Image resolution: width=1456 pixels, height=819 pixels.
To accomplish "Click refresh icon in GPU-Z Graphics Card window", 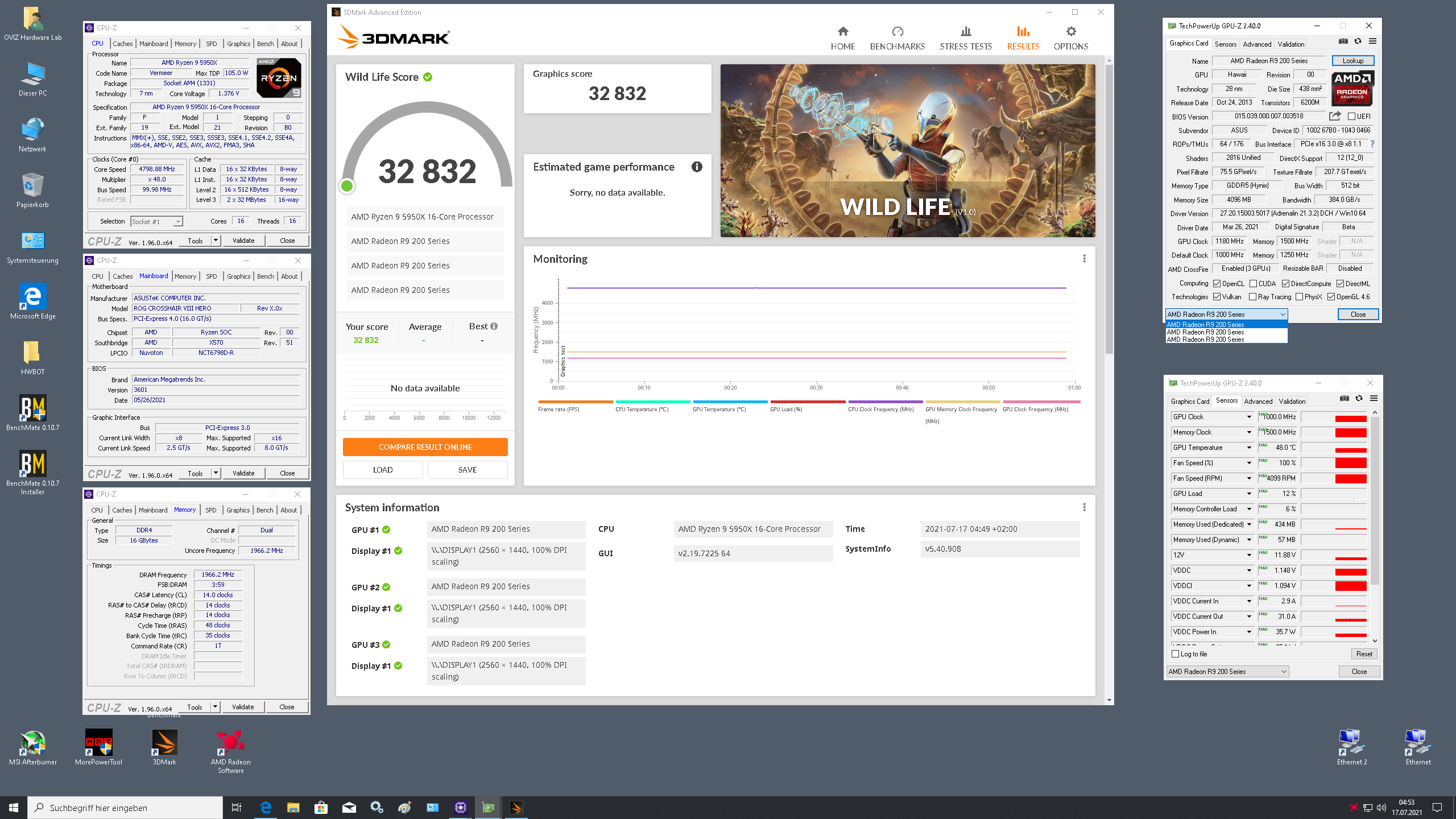I will click(x=1358, y=42).
